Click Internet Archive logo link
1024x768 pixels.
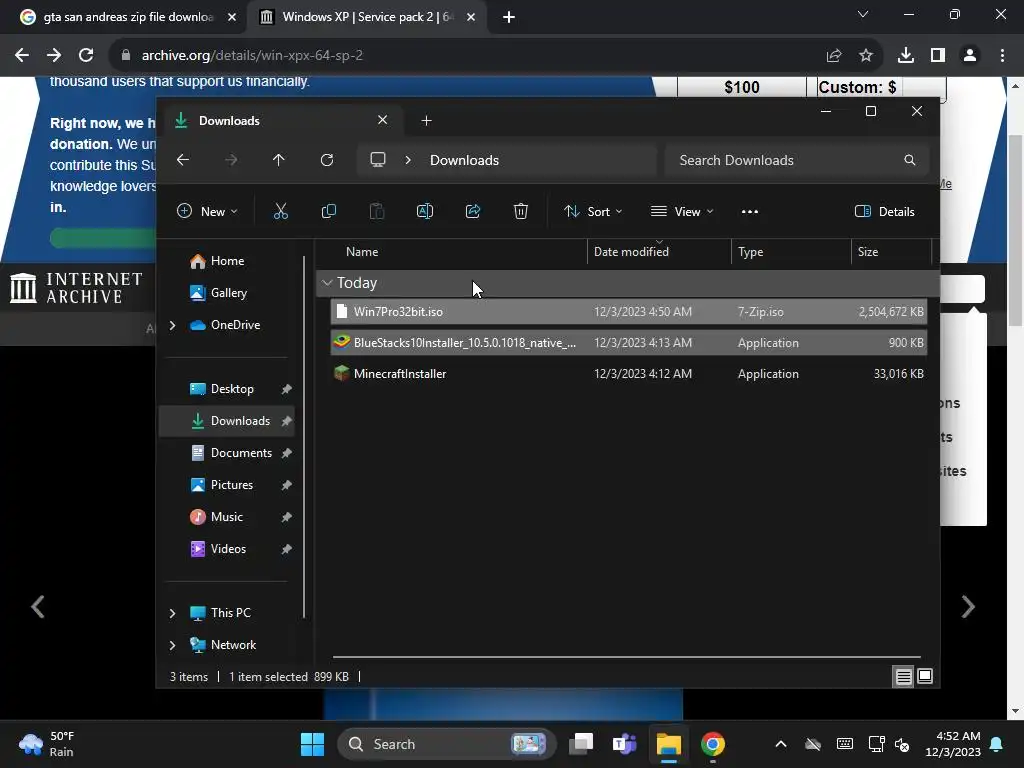(76, 288)
